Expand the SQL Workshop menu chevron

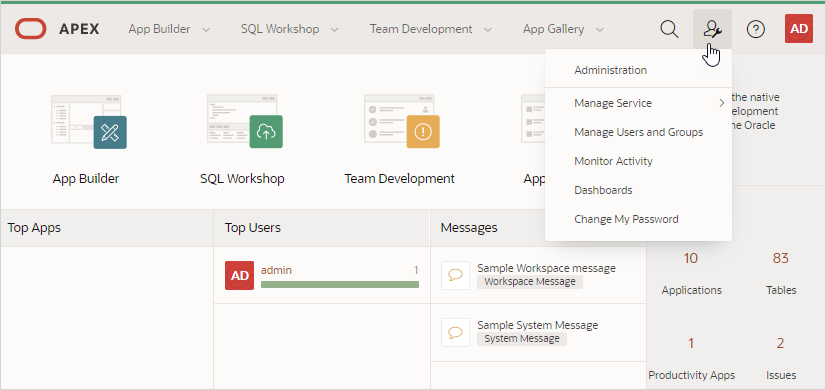(x=335, y=30)
